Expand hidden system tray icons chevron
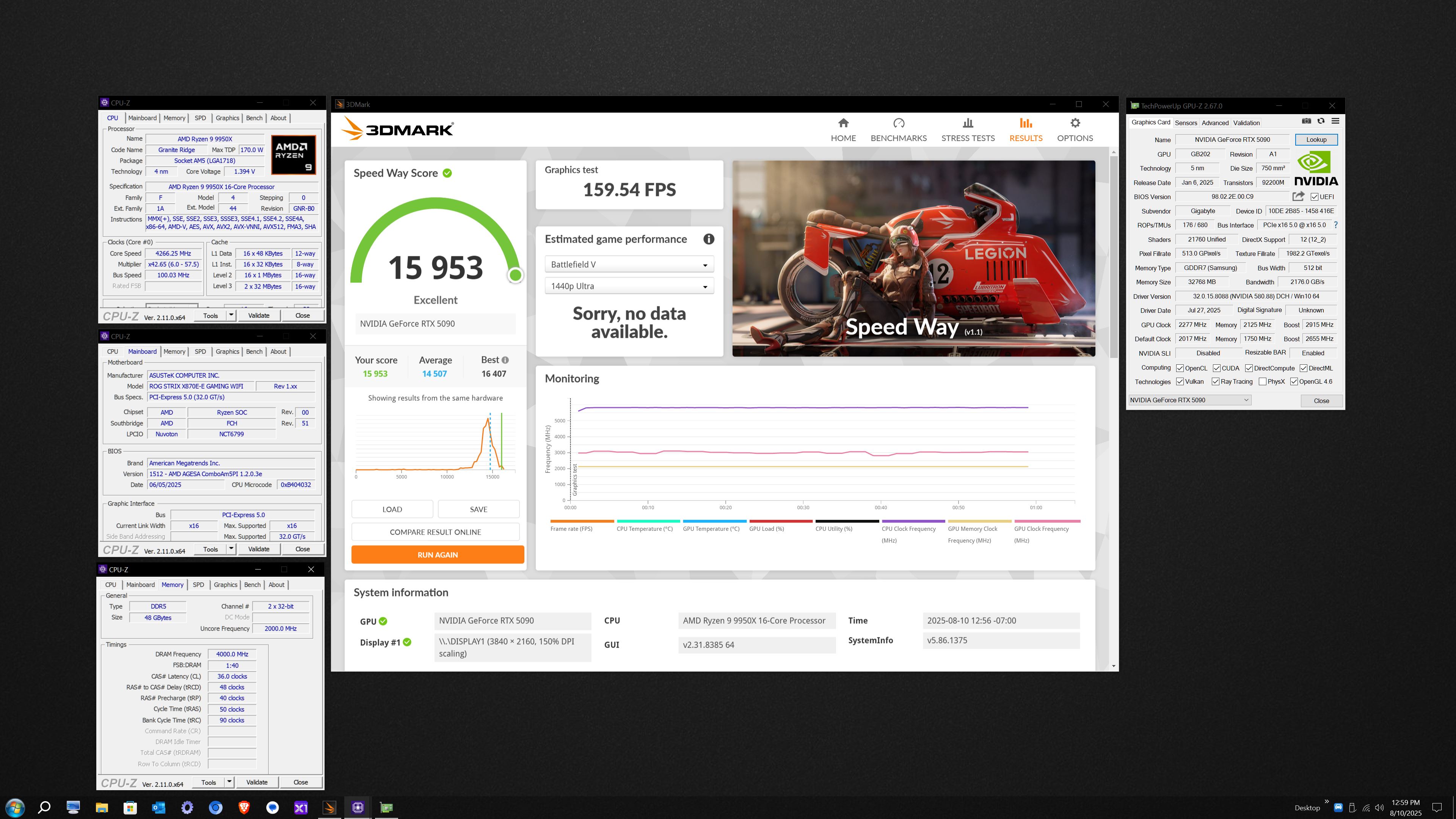The image size is (1456, 819). 1327,802
